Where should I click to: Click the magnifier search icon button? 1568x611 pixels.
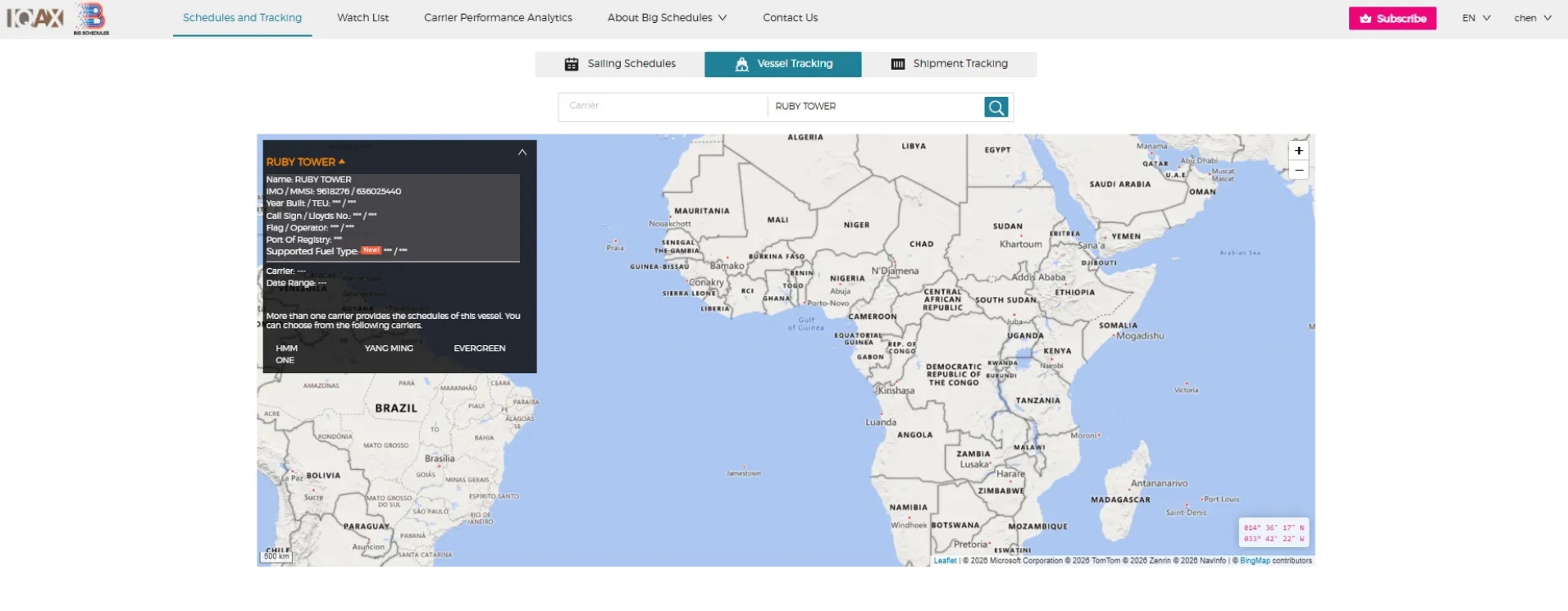click(996, 107)
